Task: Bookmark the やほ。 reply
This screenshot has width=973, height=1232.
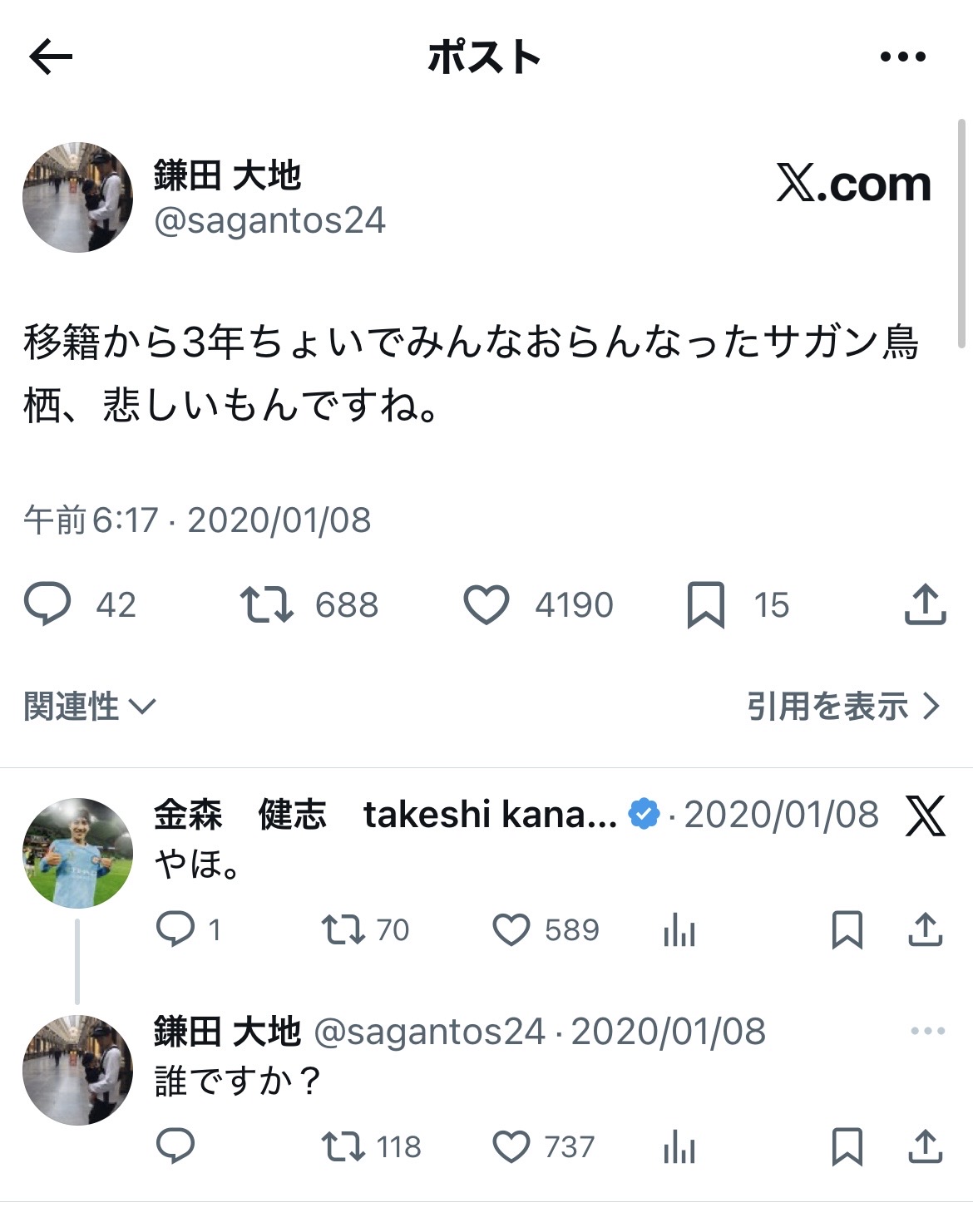Action: (847, 930)
